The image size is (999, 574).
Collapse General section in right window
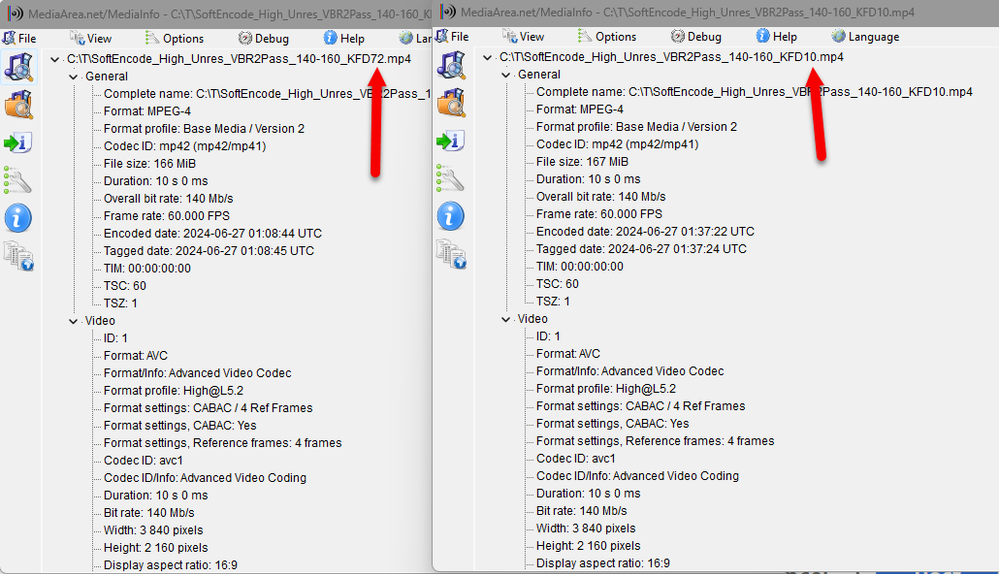click(x=506, y=75)
